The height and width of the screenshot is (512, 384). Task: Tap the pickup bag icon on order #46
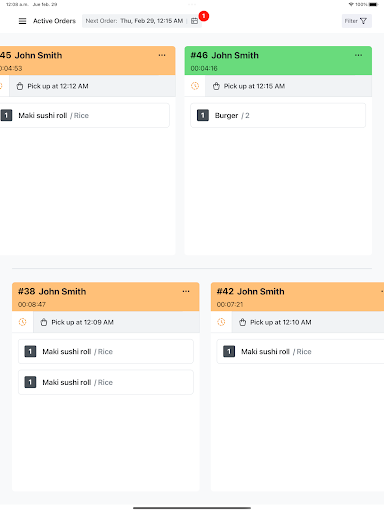[x=216, y=86]
